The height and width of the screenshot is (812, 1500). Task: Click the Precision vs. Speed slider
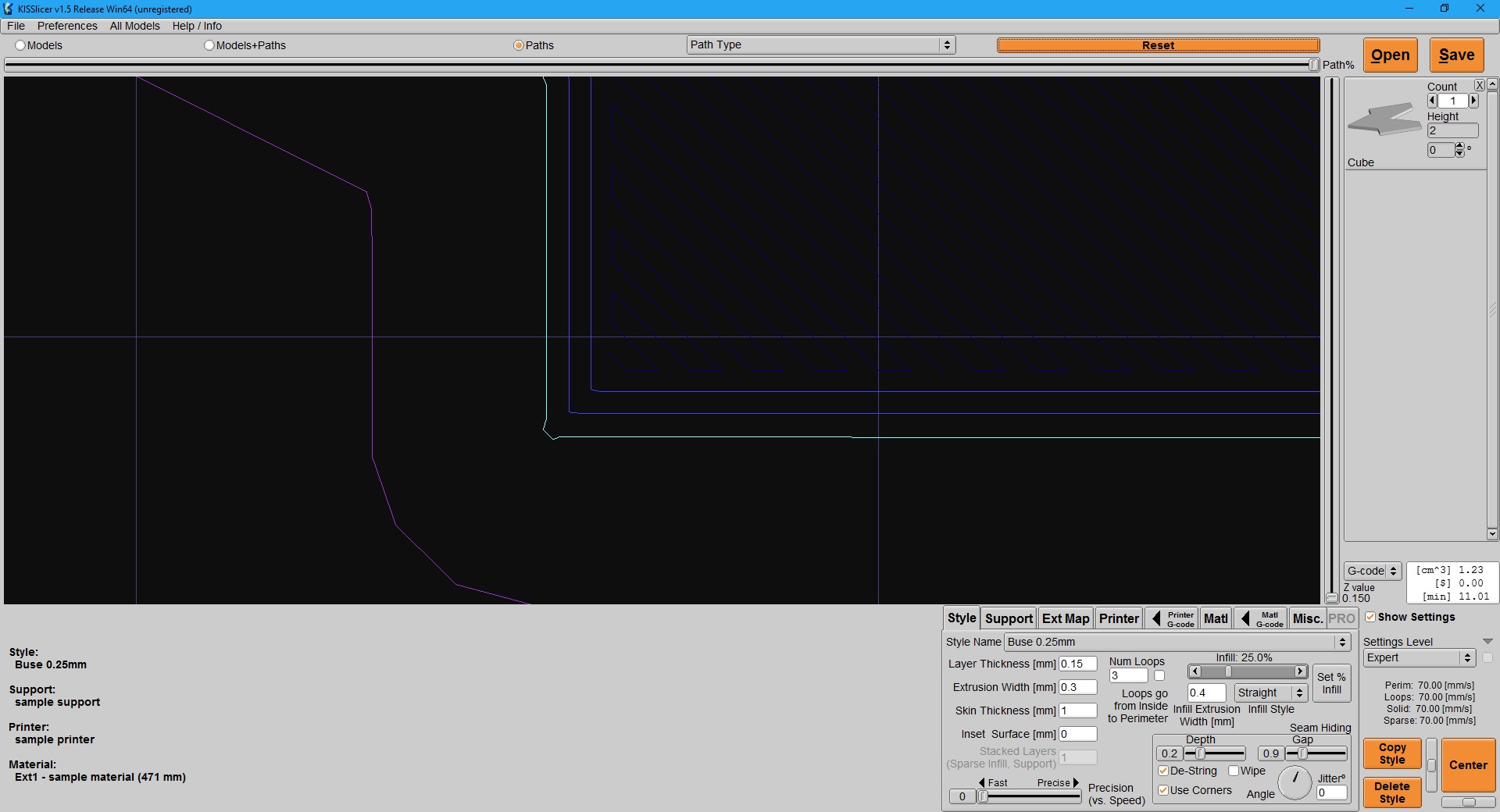click(1029, 796)
